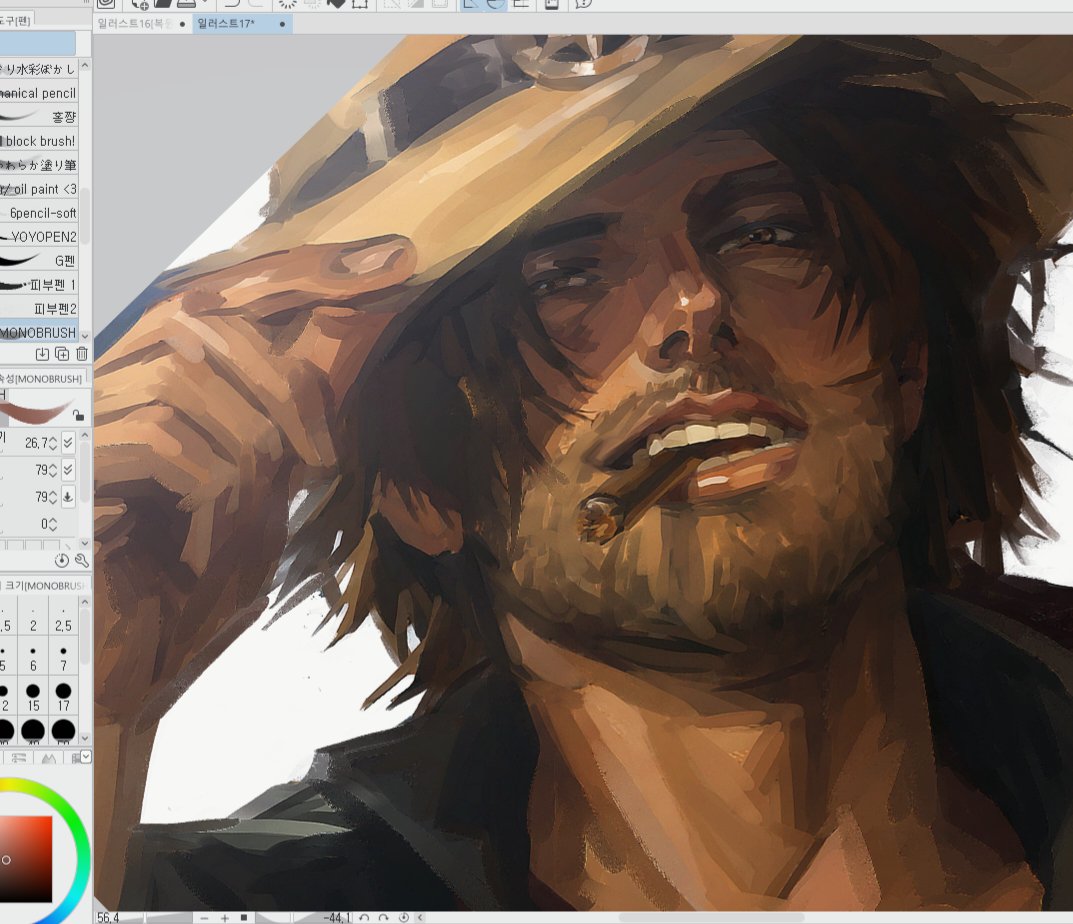Pick a shade in the color square
This screenshot has height=924, width=1073.
pos(25,859)
